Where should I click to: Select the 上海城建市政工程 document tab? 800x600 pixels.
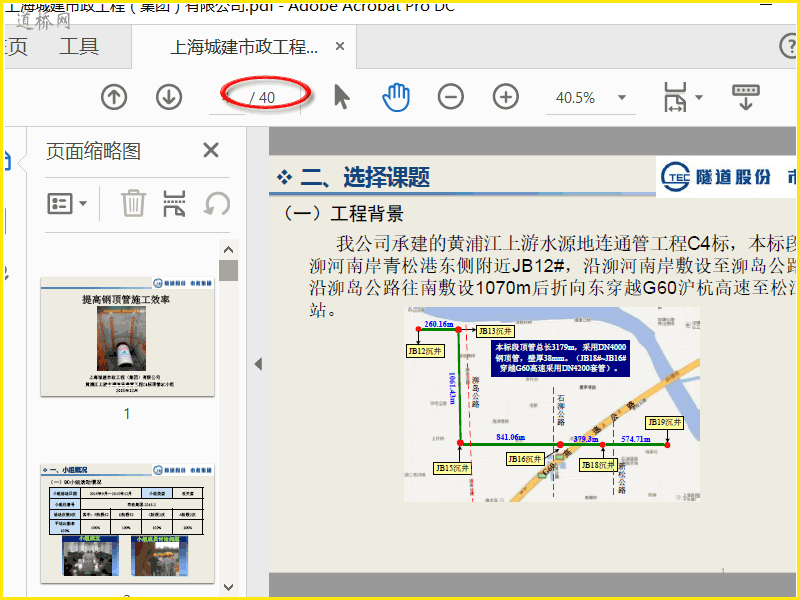coord(243,47)
